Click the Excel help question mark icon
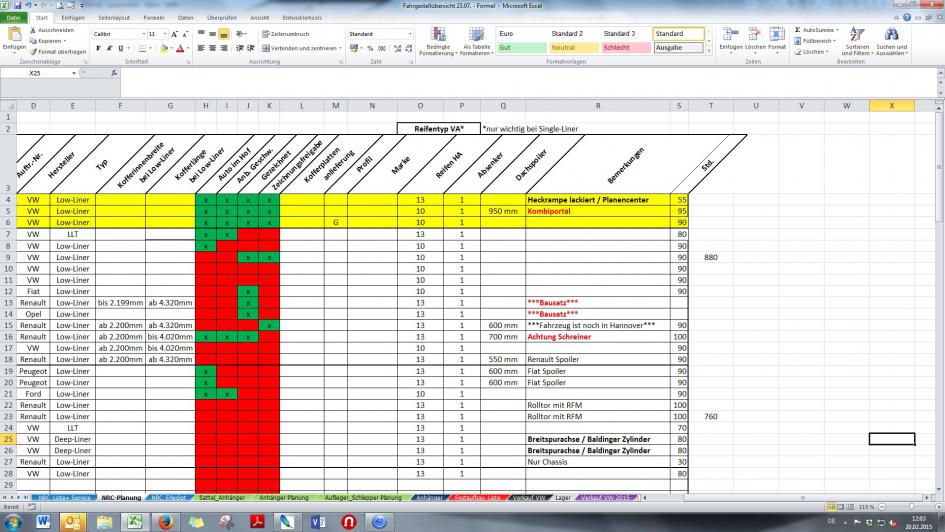This screenshot has width=945, height=532. (x=906, y=18)
